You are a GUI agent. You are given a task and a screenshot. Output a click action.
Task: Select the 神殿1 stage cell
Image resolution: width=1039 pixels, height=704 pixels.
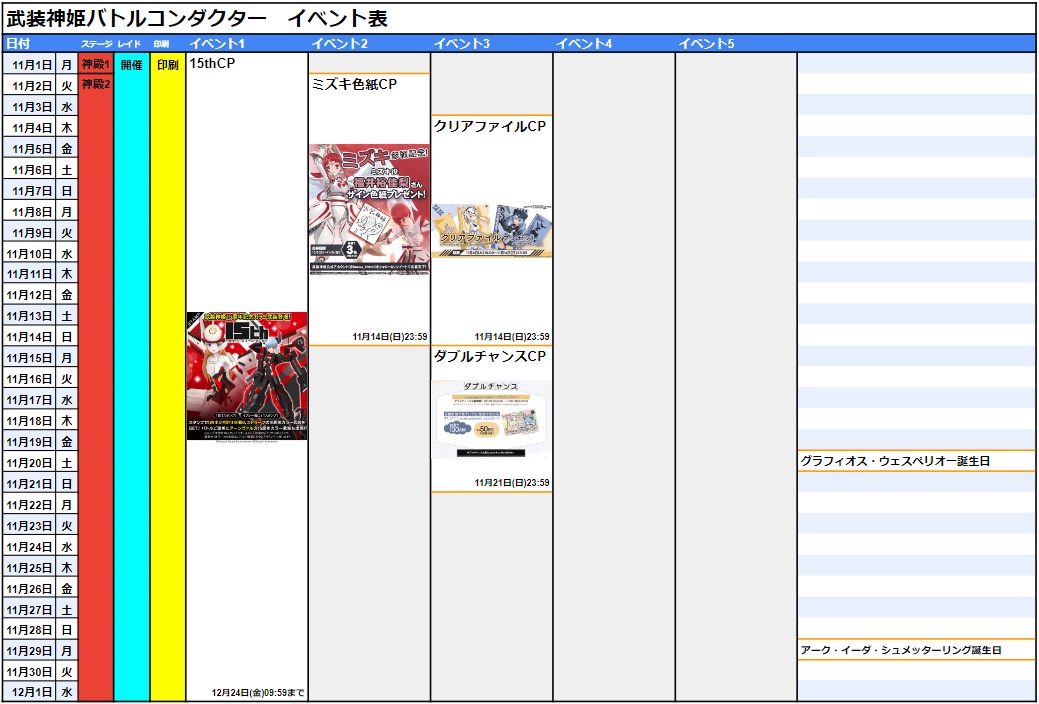[96, 64]
